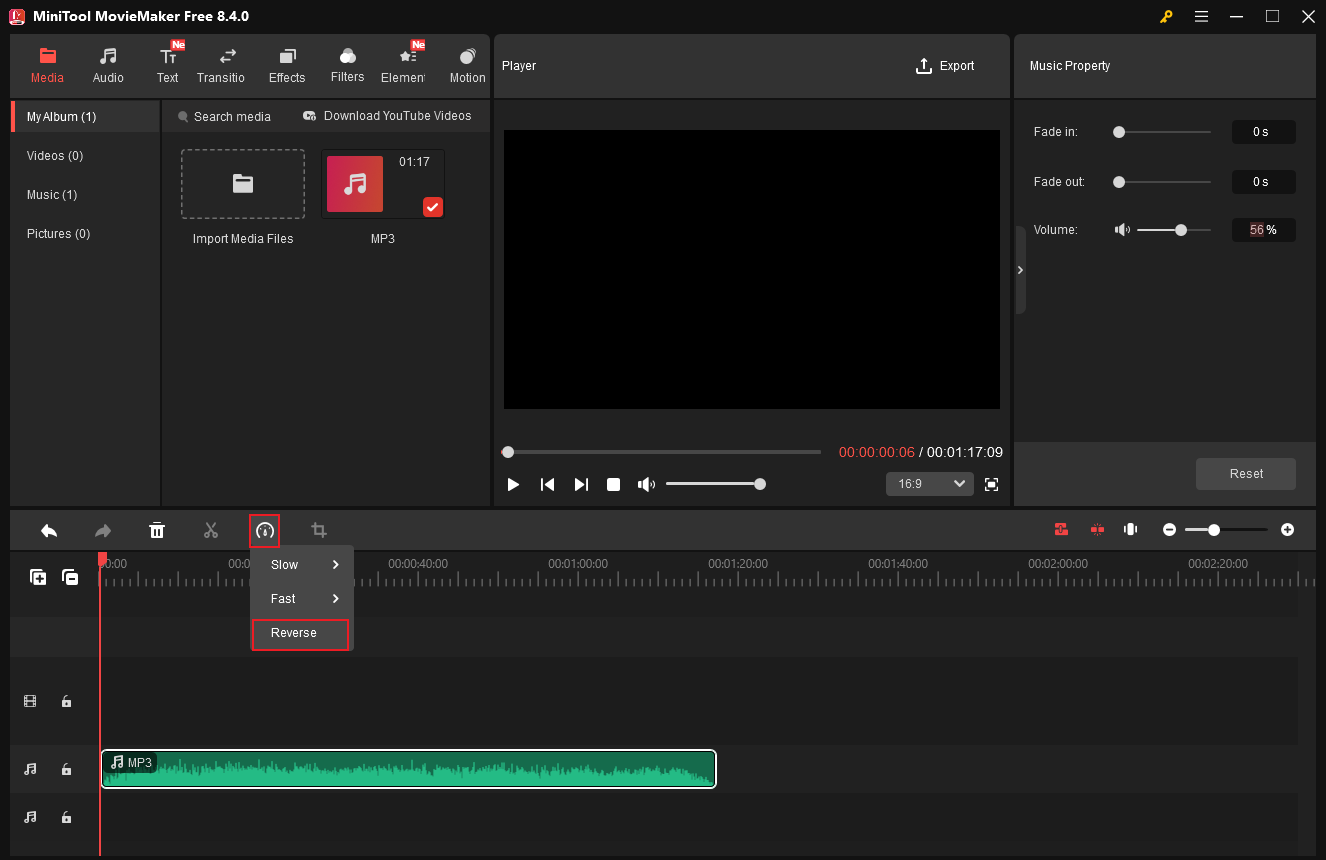Click the Delete icon in the timeline toolbar
The height and width of the screenshot is (860, 1326).
(x=157, y=530)
